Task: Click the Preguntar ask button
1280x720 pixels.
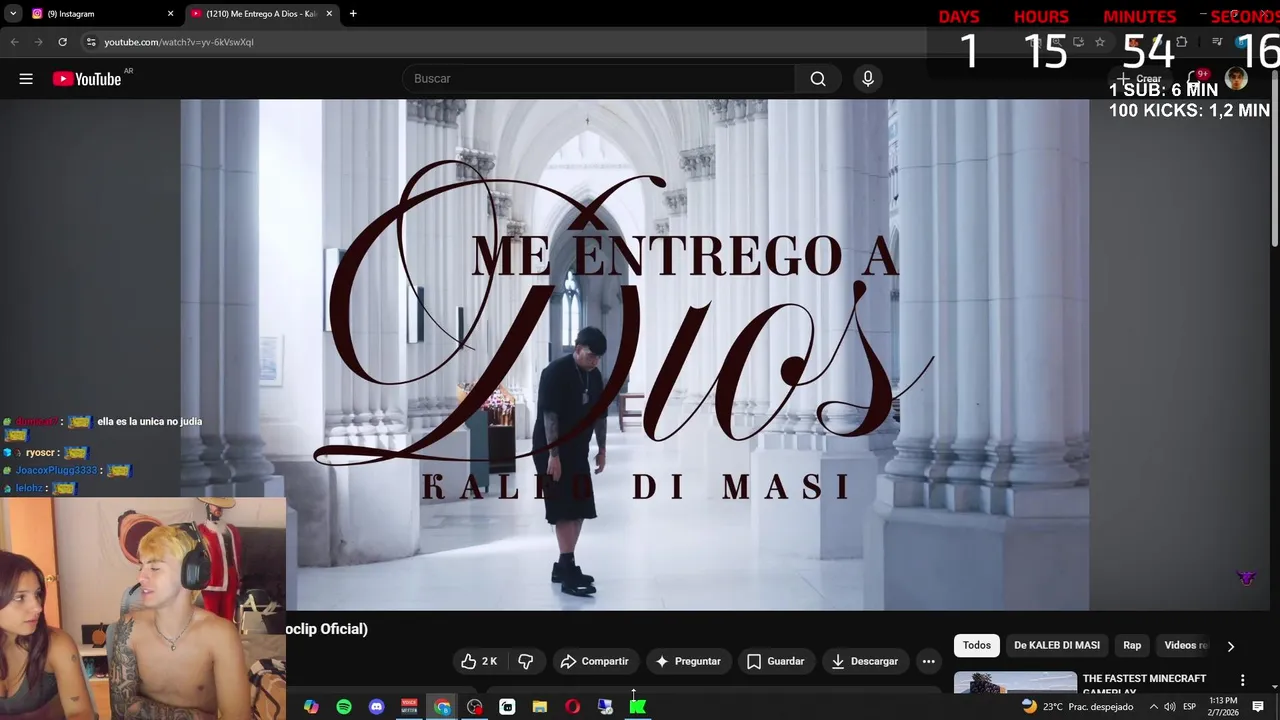Action: (x=688, y=661)
